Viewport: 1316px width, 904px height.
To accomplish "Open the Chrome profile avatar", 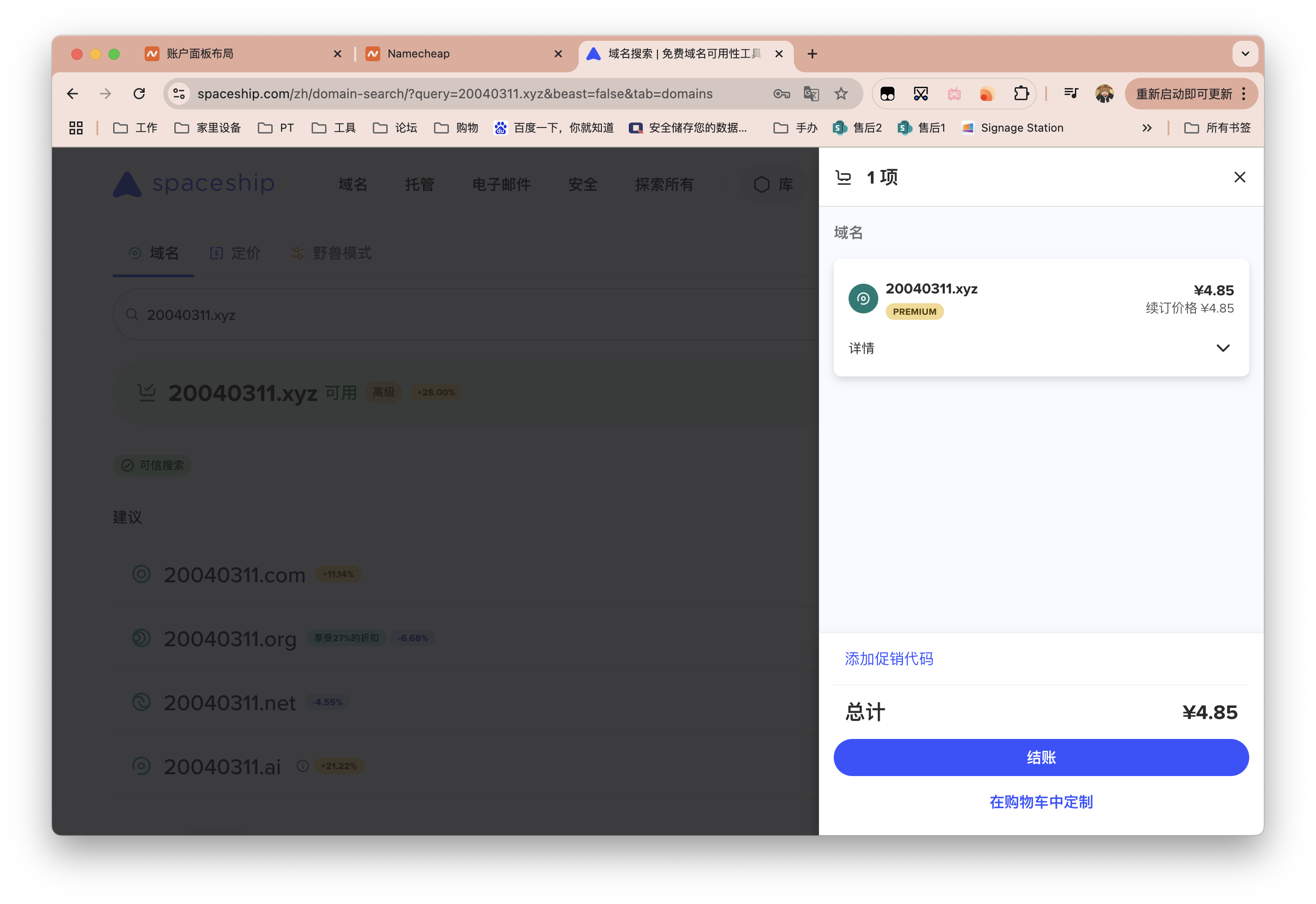I will point(1104,94).
